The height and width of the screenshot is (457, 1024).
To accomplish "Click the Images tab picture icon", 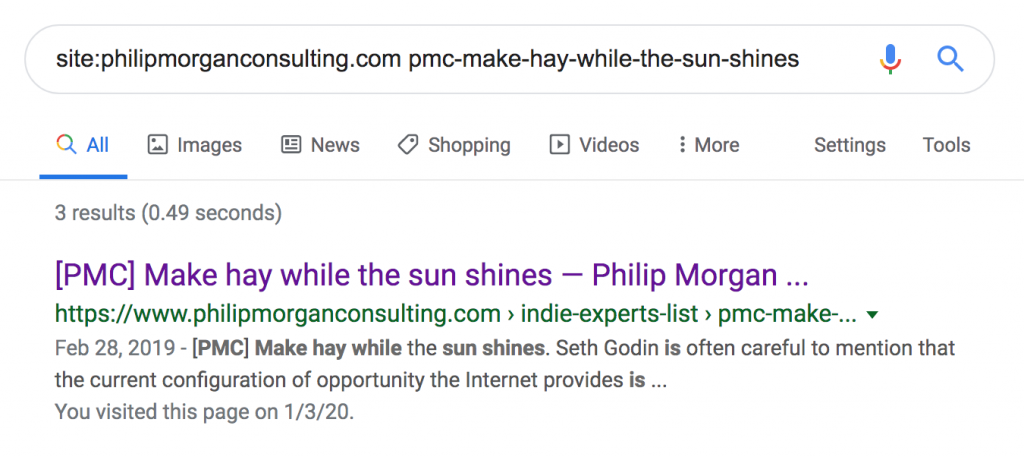I will click(x=157, y=144).
